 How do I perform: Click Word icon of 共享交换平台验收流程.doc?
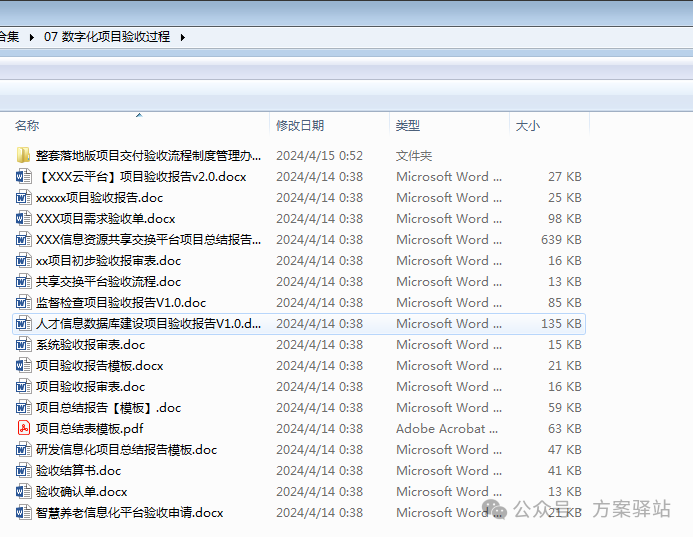coord(23,282)
